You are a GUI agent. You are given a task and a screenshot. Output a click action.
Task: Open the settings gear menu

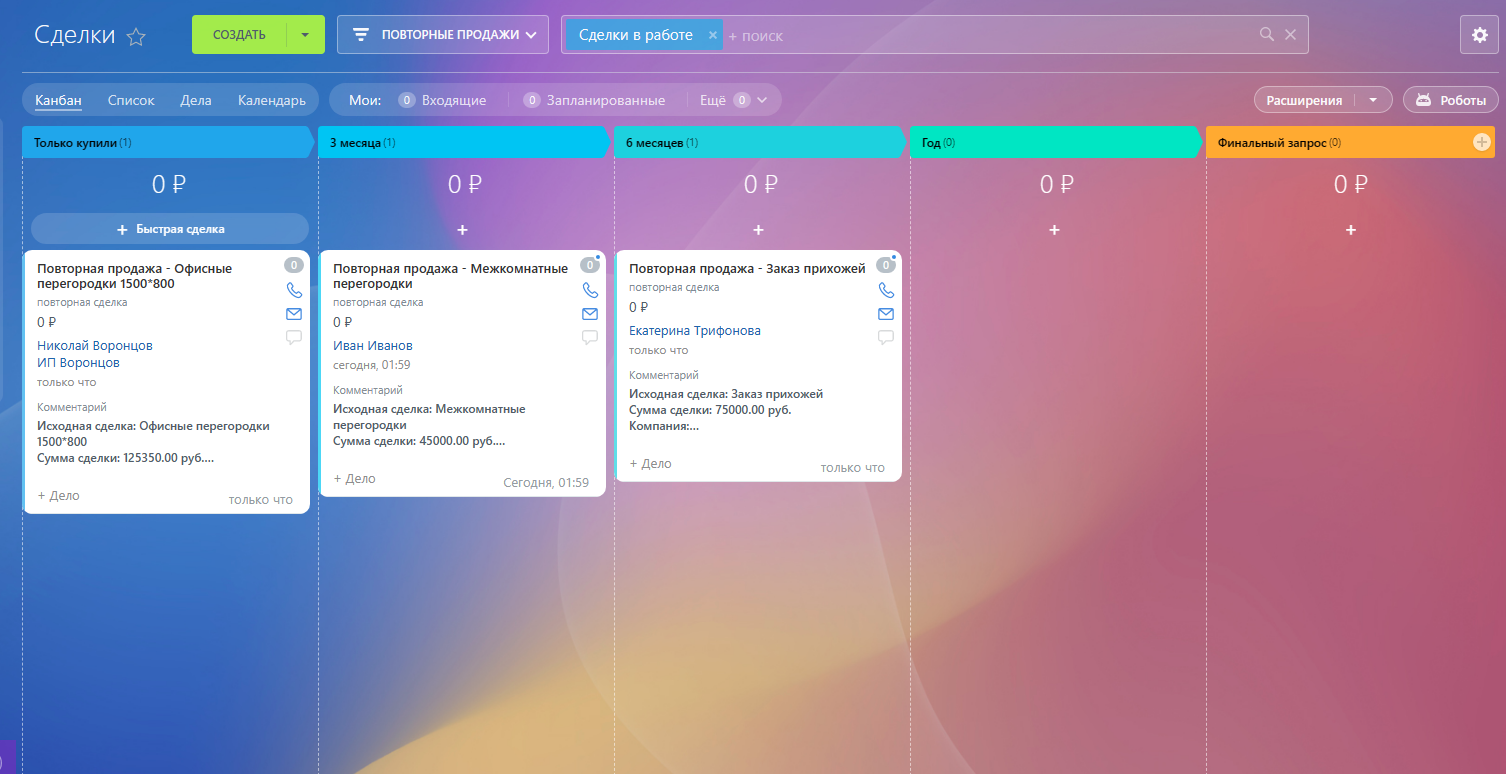click(x=1480, y=35)
